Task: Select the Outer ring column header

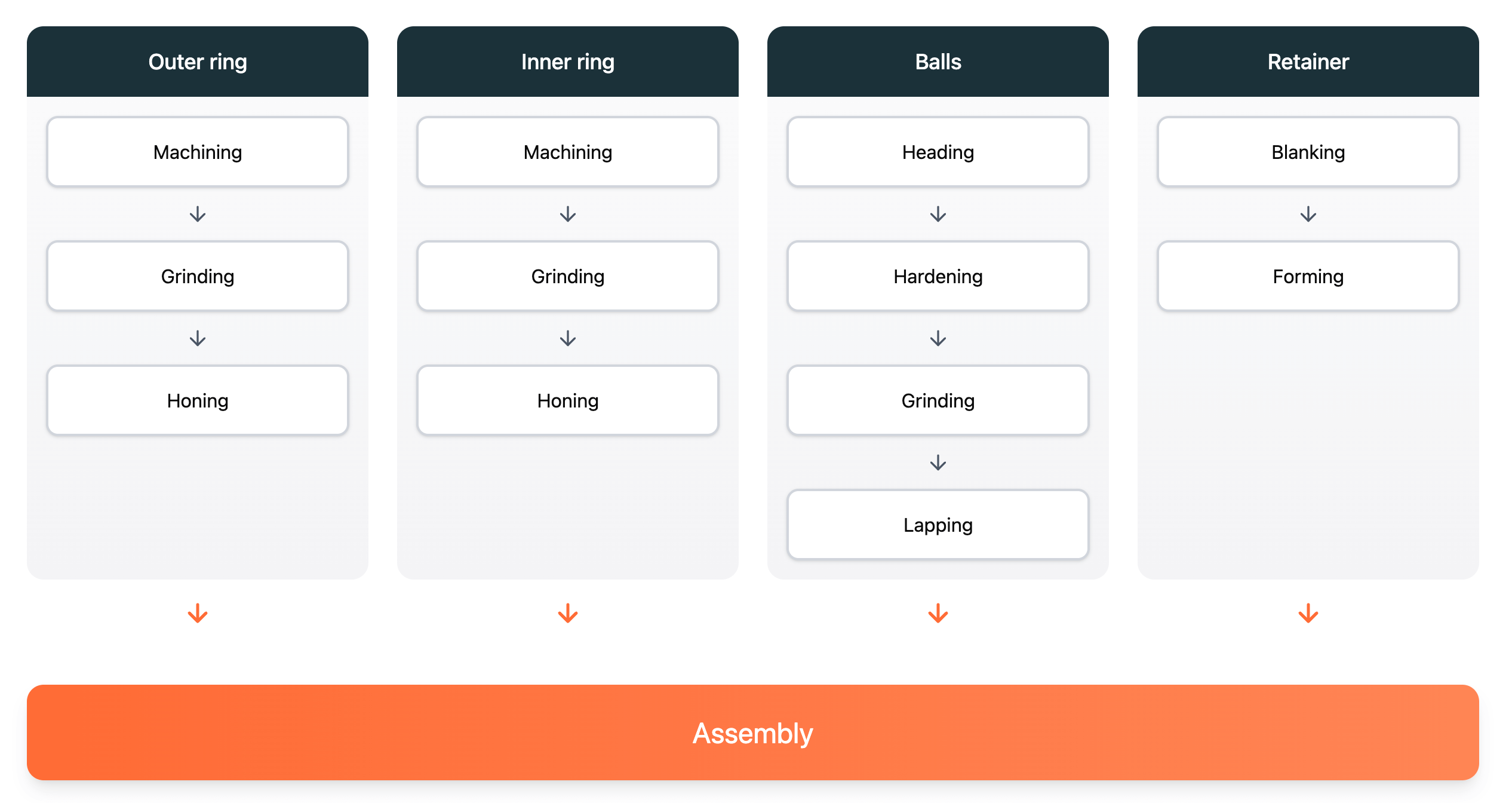Action: click(x=198, y=62)
